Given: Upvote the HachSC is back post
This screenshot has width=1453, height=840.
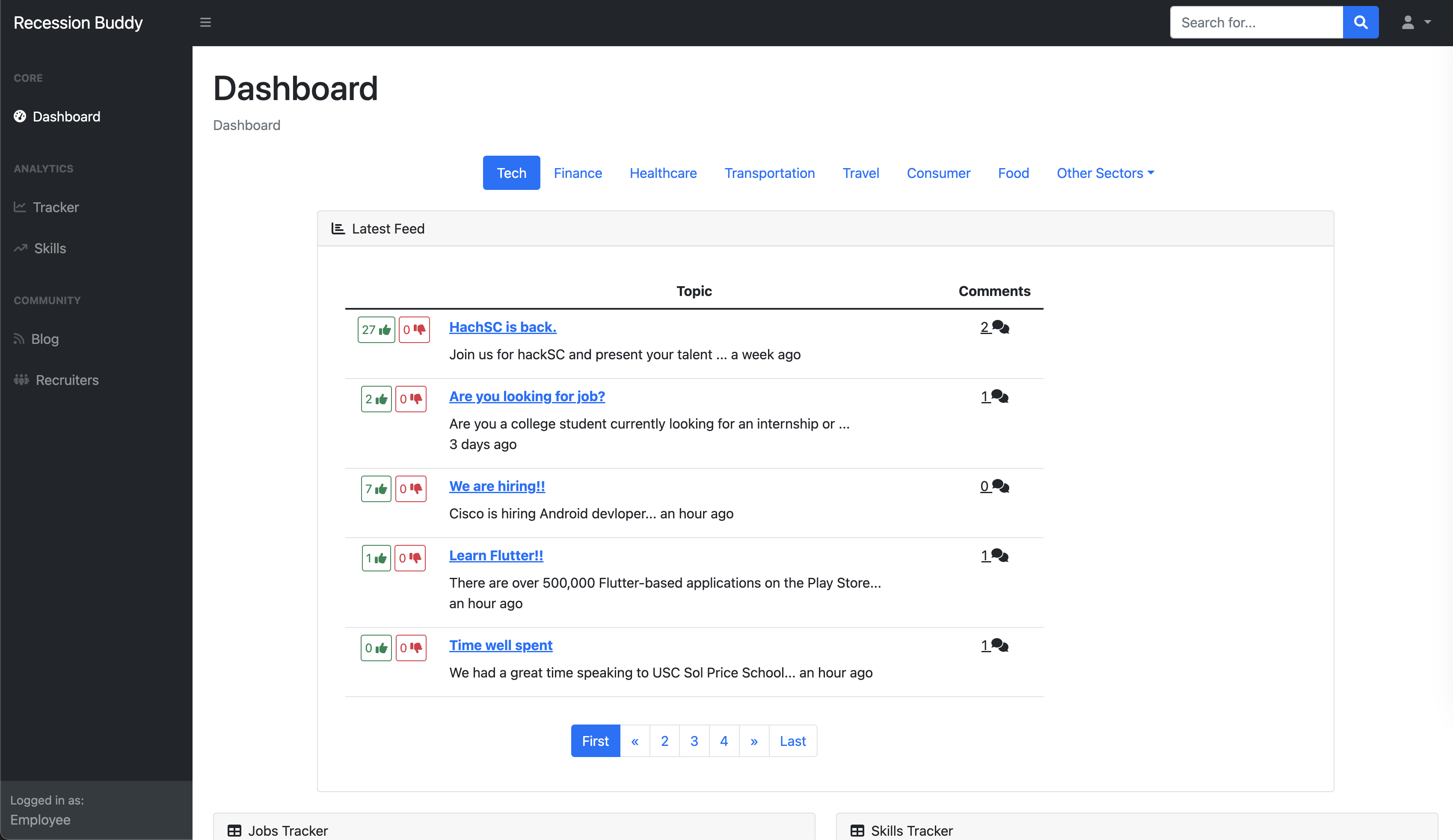Looking at the screenshot, I should 377,330.
